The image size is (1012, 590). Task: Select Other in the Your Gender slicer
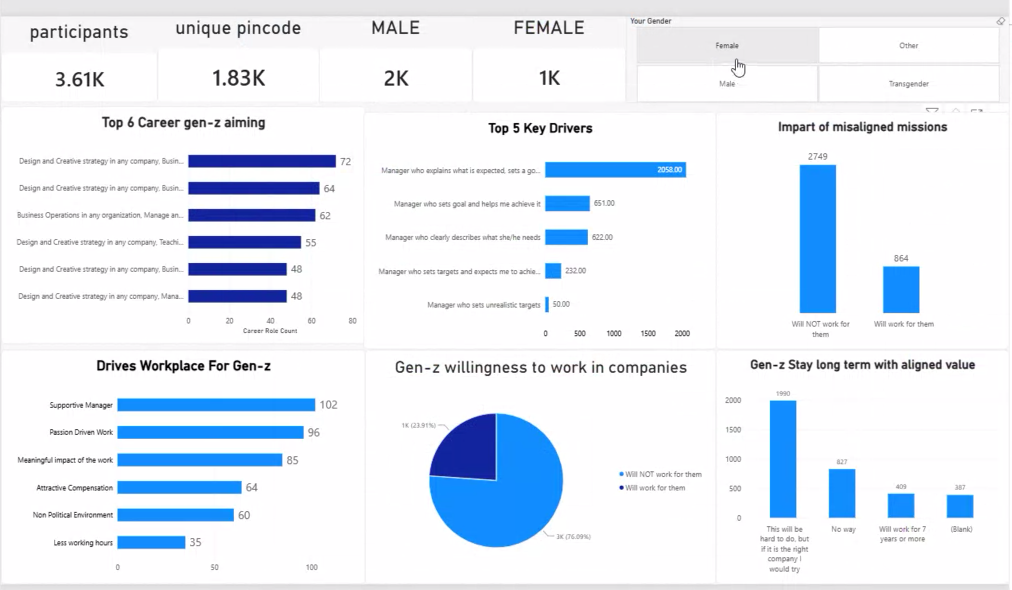point(909,46)
